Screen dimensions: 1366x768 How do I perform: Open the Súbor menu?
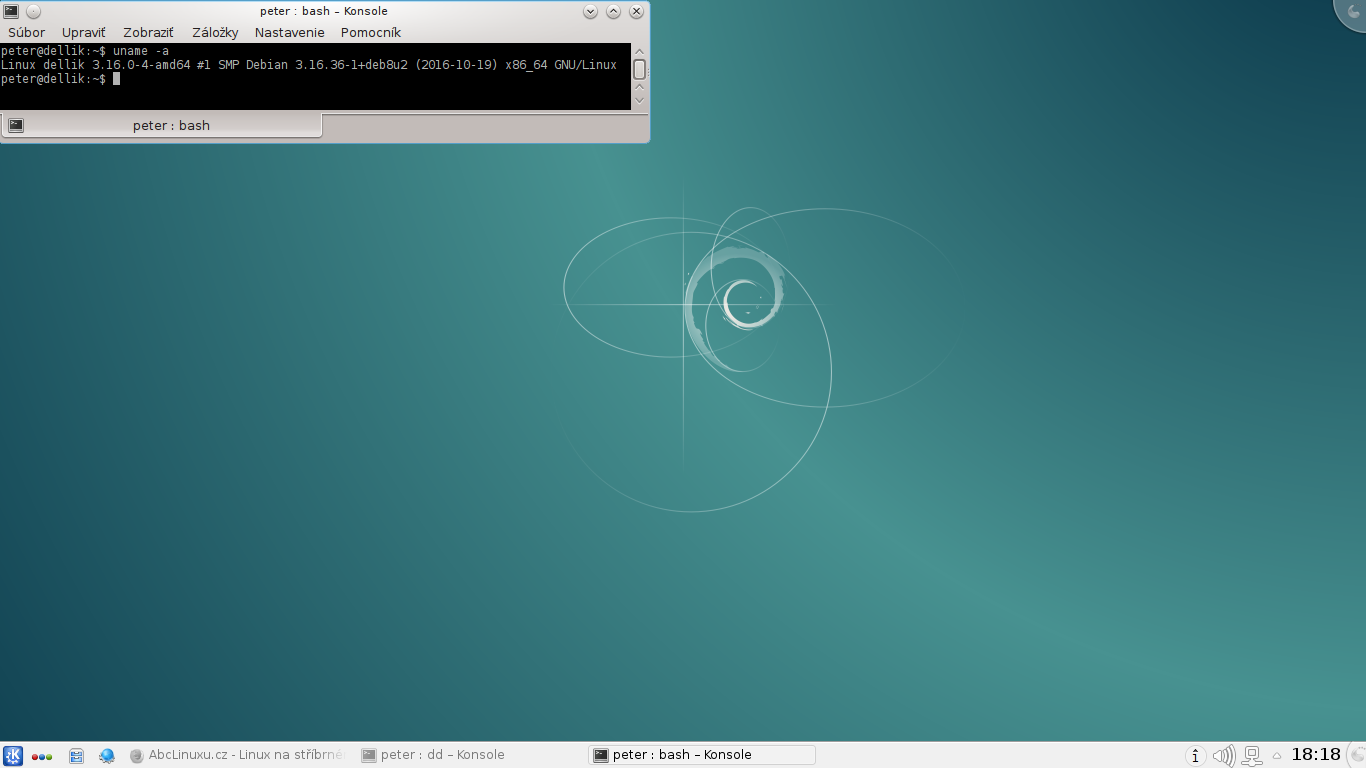27,32
